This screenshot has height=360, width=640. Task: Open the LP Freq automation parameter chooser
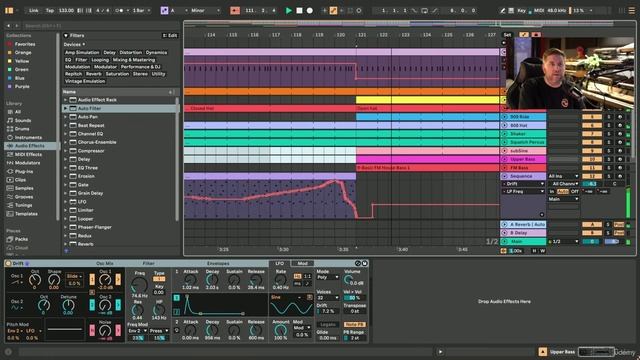click(523, 191)
